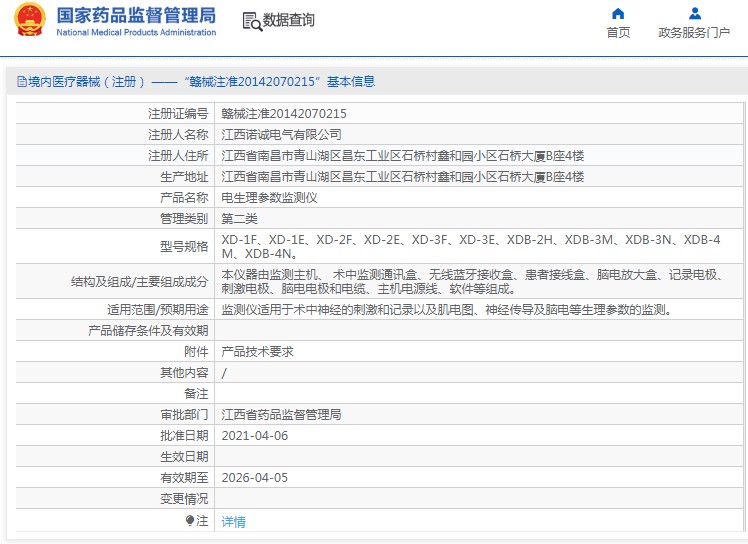Click the 注册人住所 row label
748x544 pixels.
click(x=178, y=156)
